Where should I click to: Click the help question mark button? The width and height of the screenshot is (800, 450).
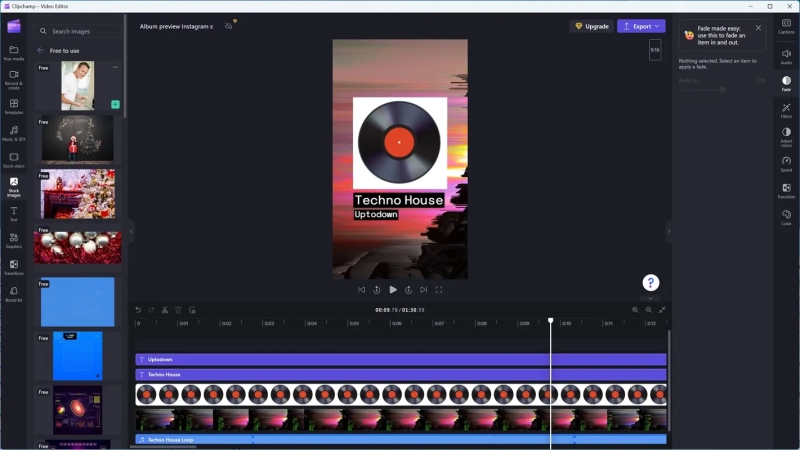coord(651,282)
